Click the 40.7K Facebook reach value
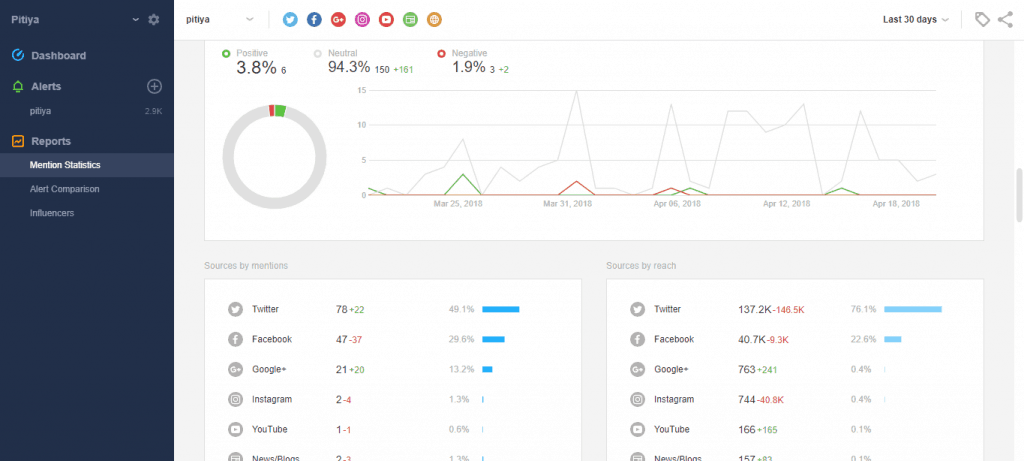Image resolution: width=1024 pixels, height=461 pixels. point(752,340)
